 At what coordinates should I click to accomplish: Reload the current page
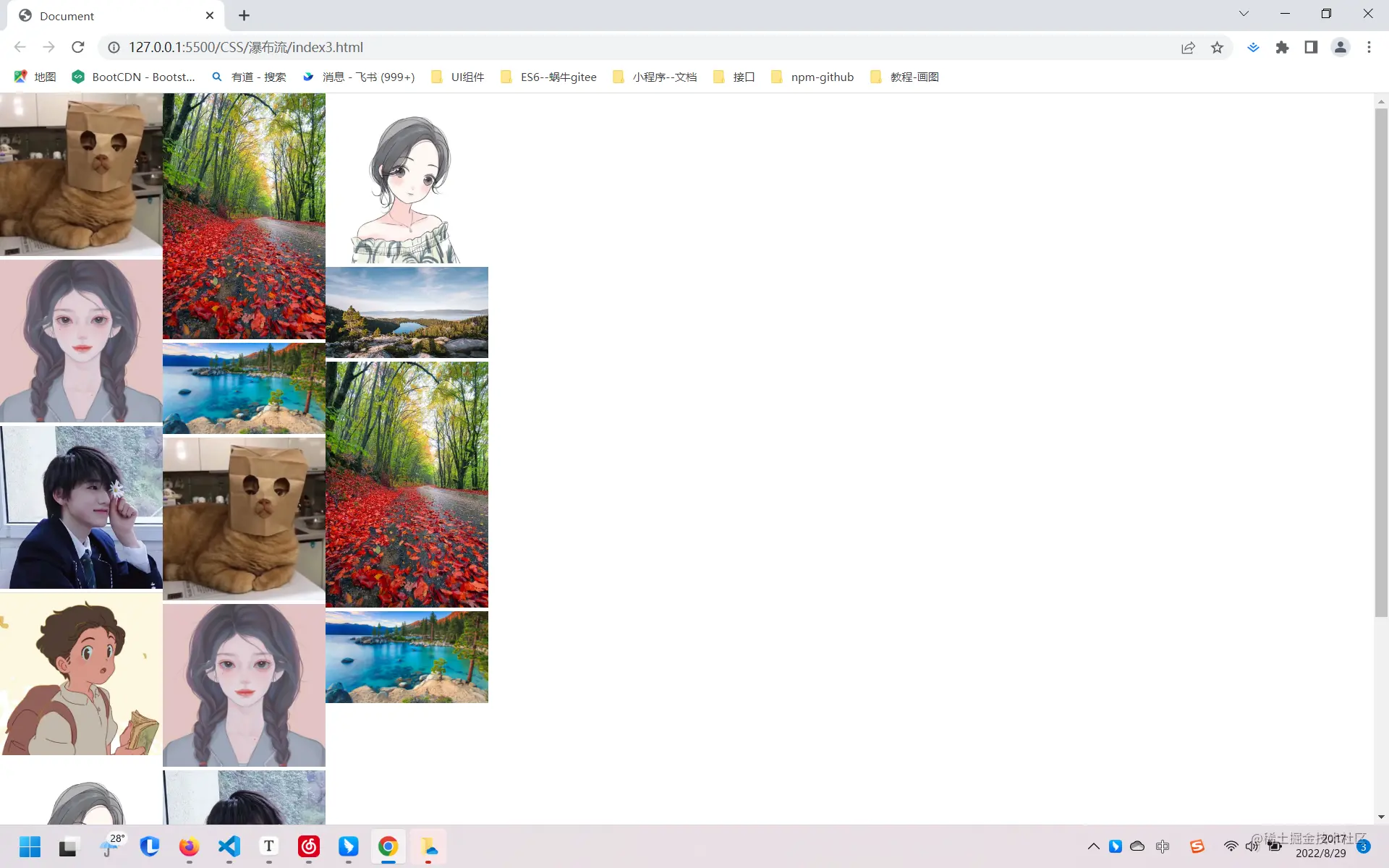[78, 47]
